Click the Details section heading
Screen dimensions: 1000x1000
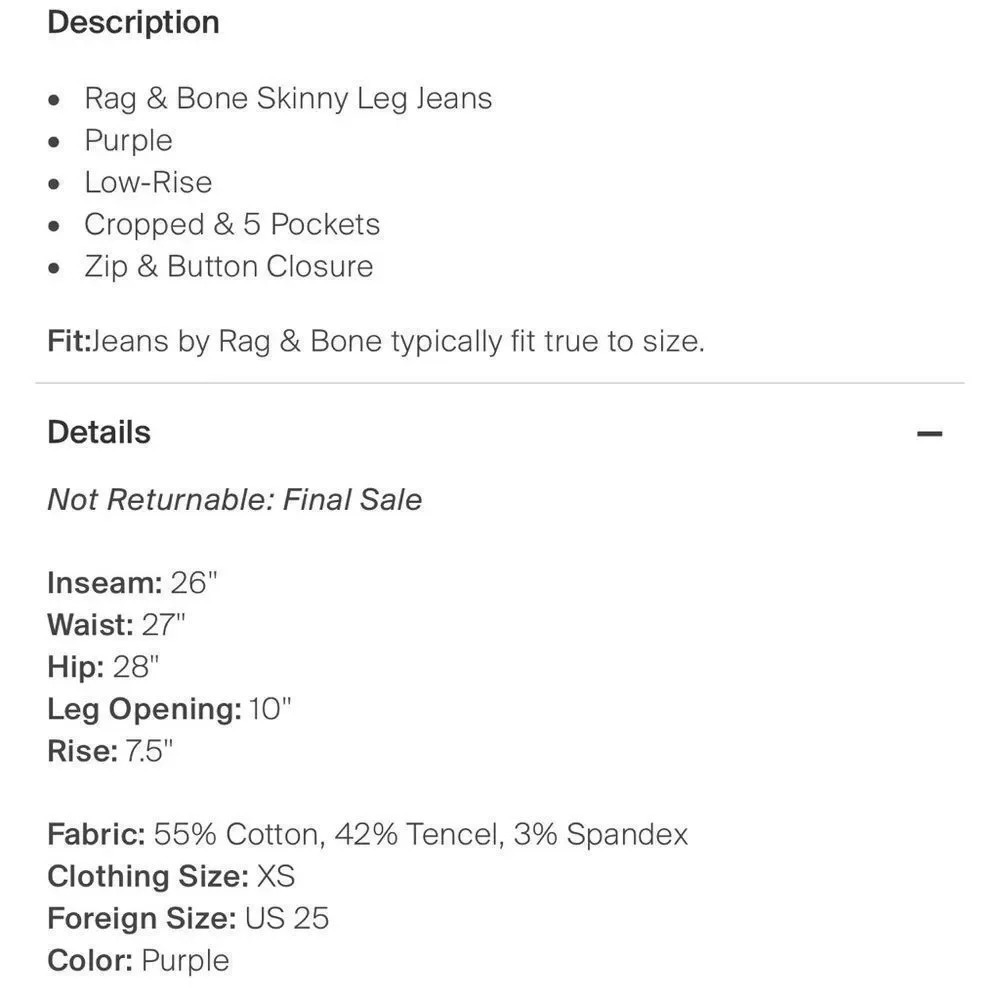[99, 432]
